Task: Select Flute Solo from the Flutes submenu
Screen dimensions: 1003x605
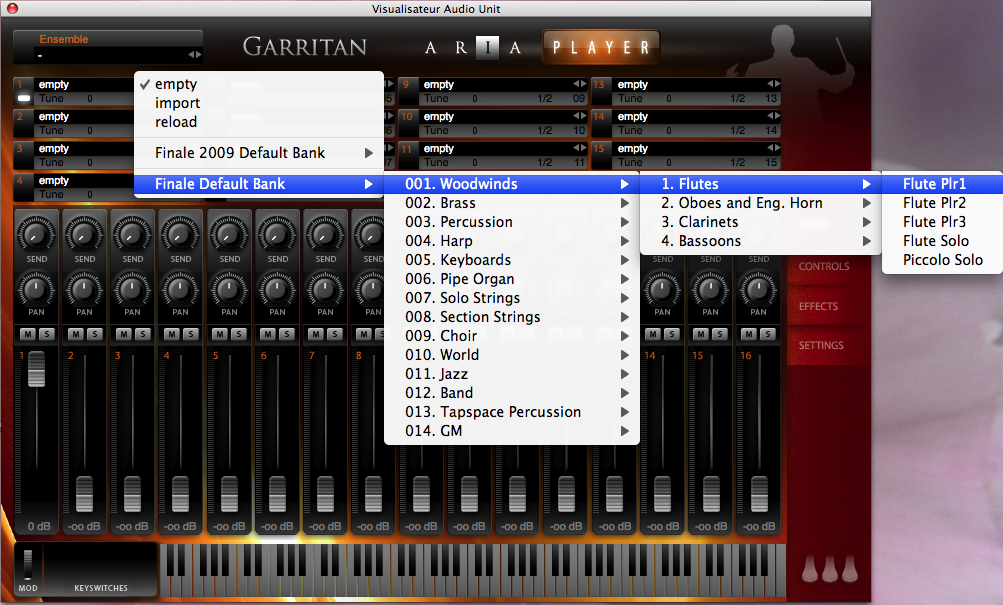Action: pyautogui.click(x=935, y=241)
